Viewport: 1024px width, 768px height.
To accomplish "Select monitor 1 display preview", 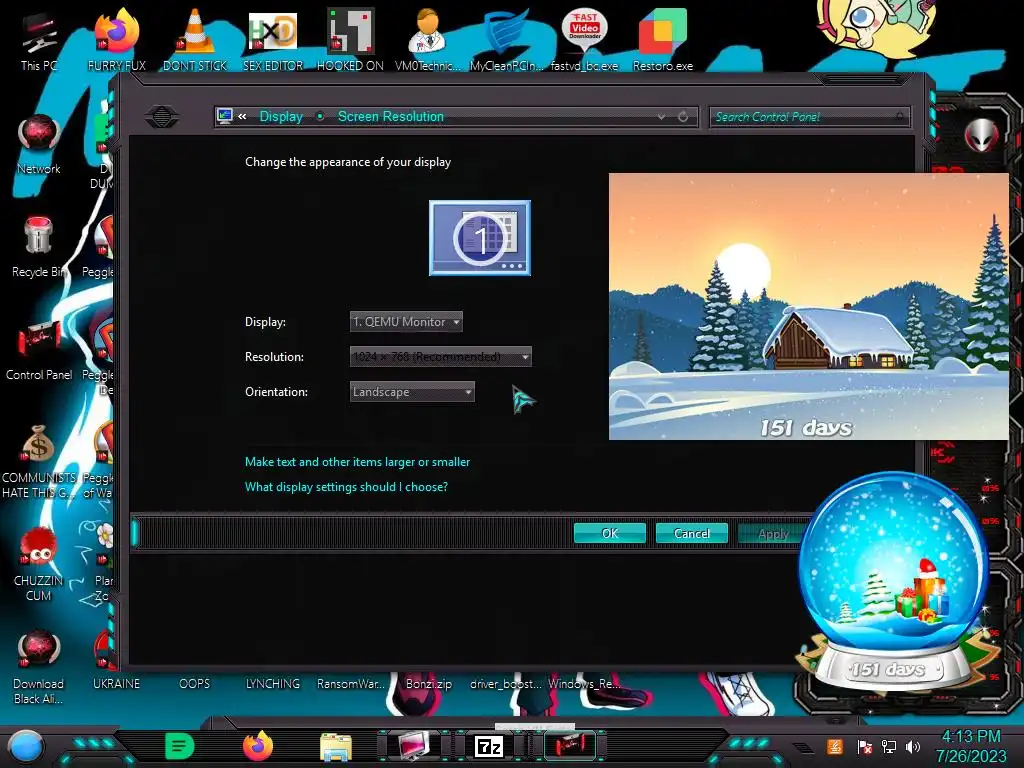I will [x=480, y=238].
